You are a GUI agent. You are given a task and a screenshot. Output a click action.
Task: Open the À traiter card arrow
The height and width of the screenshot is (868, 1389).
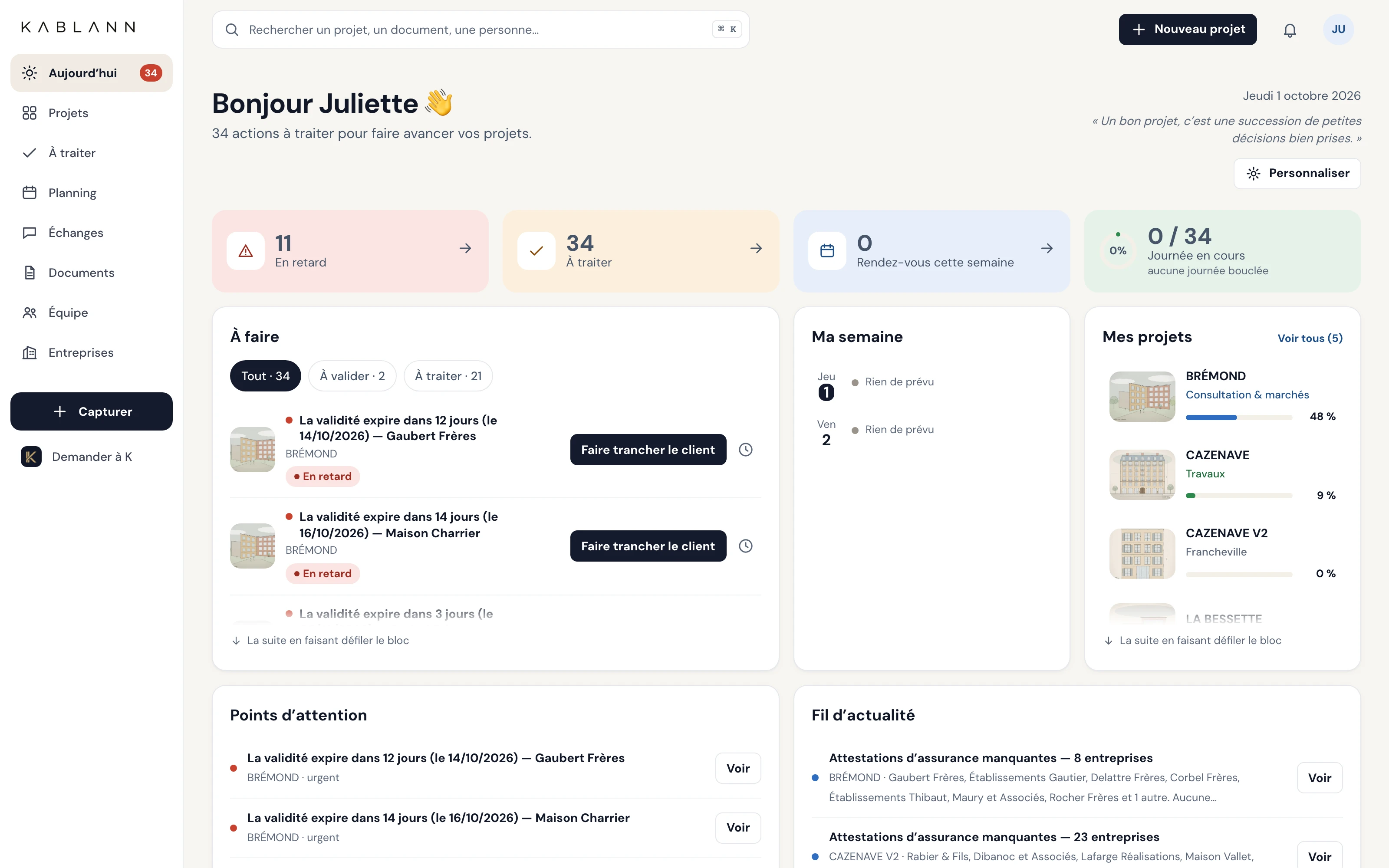coord(756,249)
